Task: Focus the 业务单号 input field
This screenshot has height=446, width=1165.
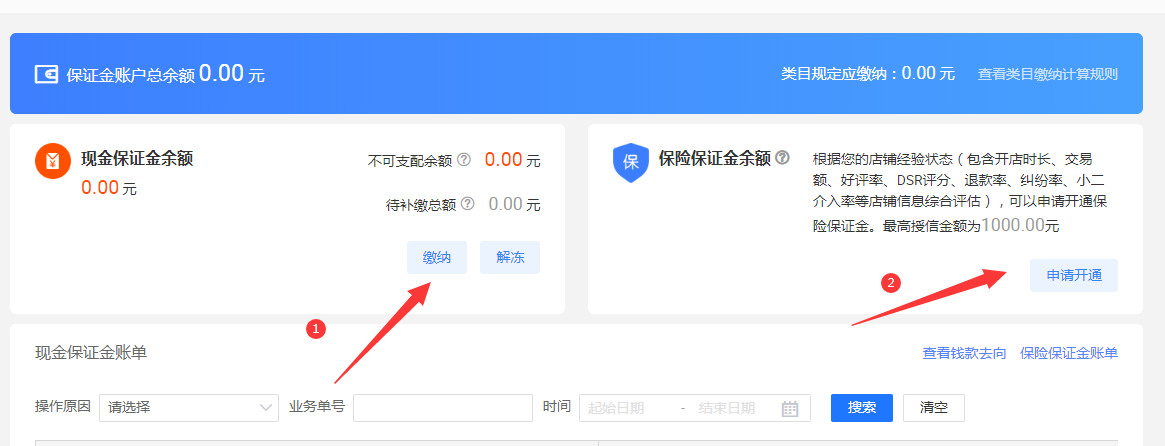Action: coord(443,407)
